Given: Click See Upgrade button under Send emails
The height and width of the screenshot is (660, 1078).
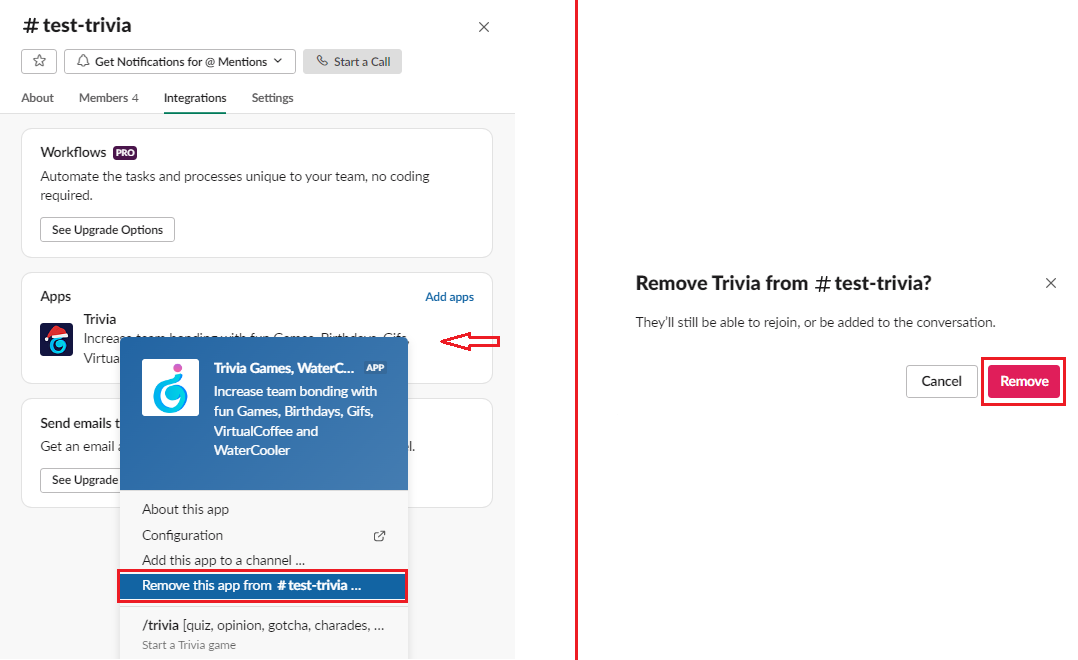Looking at the screenshot, I should (x=80, y=480).
